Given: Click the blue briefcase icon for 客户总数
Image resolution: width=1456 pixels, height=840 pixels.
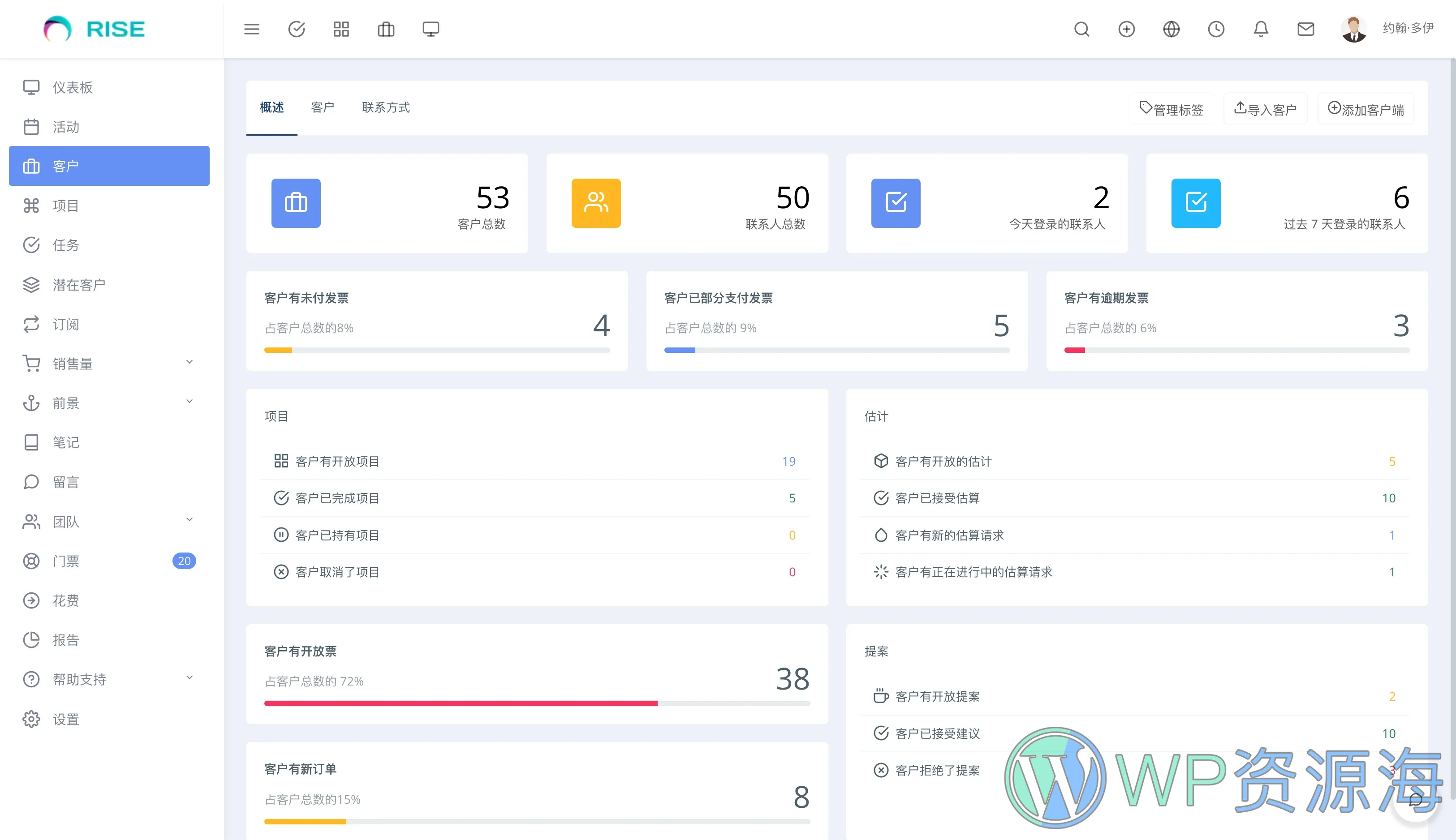Looking at the screenshot, I should point(296,203).
